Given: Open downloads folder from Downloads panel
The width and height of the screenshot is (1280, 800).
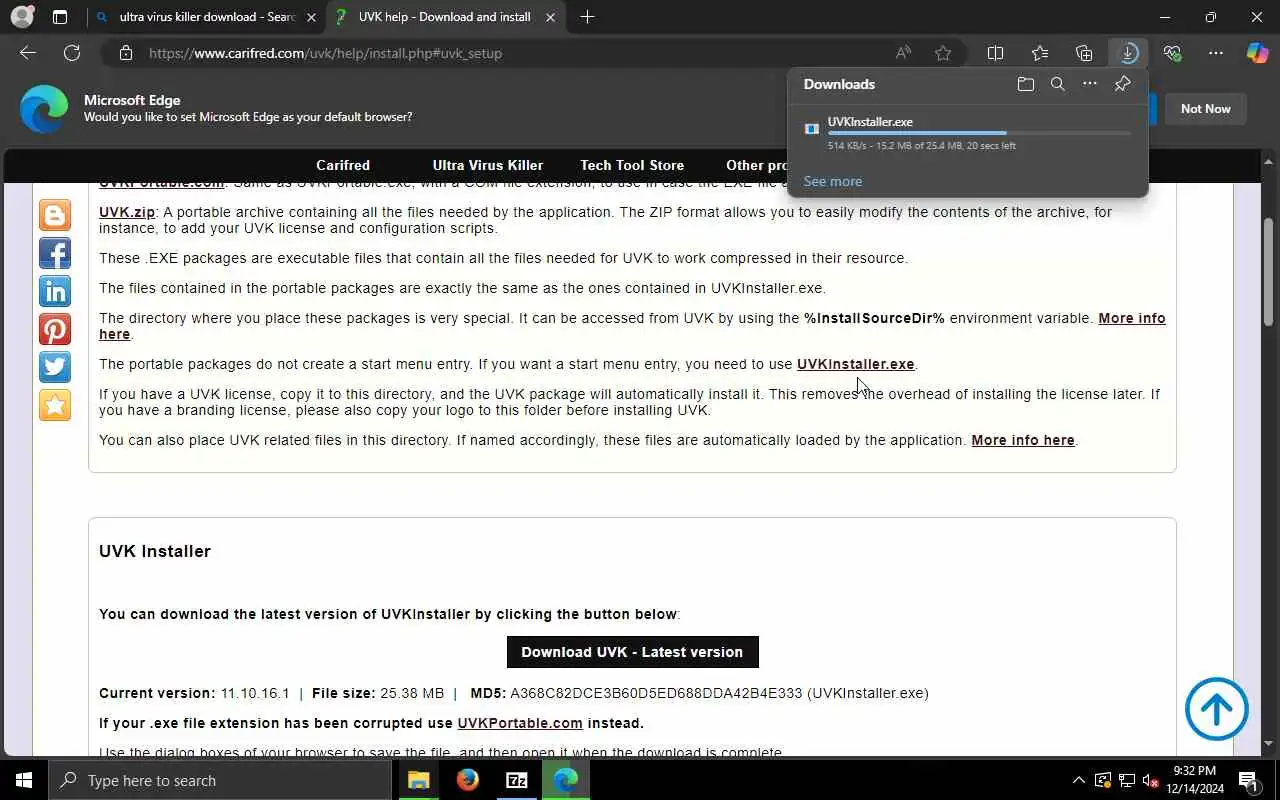Looking at the screenshot, I should pyautogui.click(x=1025, y=84).
